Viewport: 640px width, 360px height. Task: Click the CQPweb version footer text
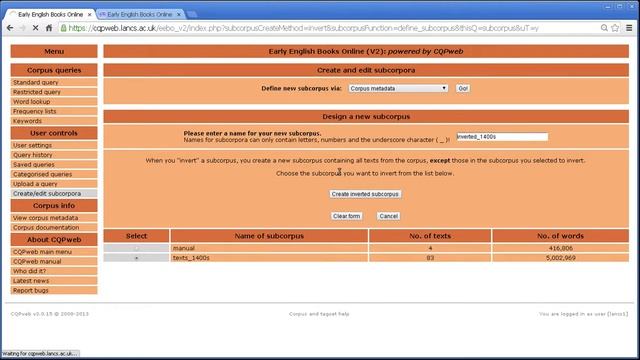click(x=49, y=314)
